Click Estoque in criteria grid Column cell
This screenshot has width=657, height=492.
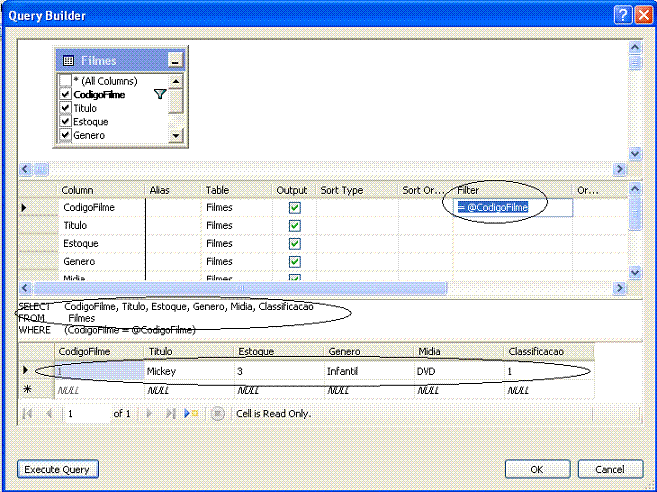pyautogui.click(x=102, y=243)
